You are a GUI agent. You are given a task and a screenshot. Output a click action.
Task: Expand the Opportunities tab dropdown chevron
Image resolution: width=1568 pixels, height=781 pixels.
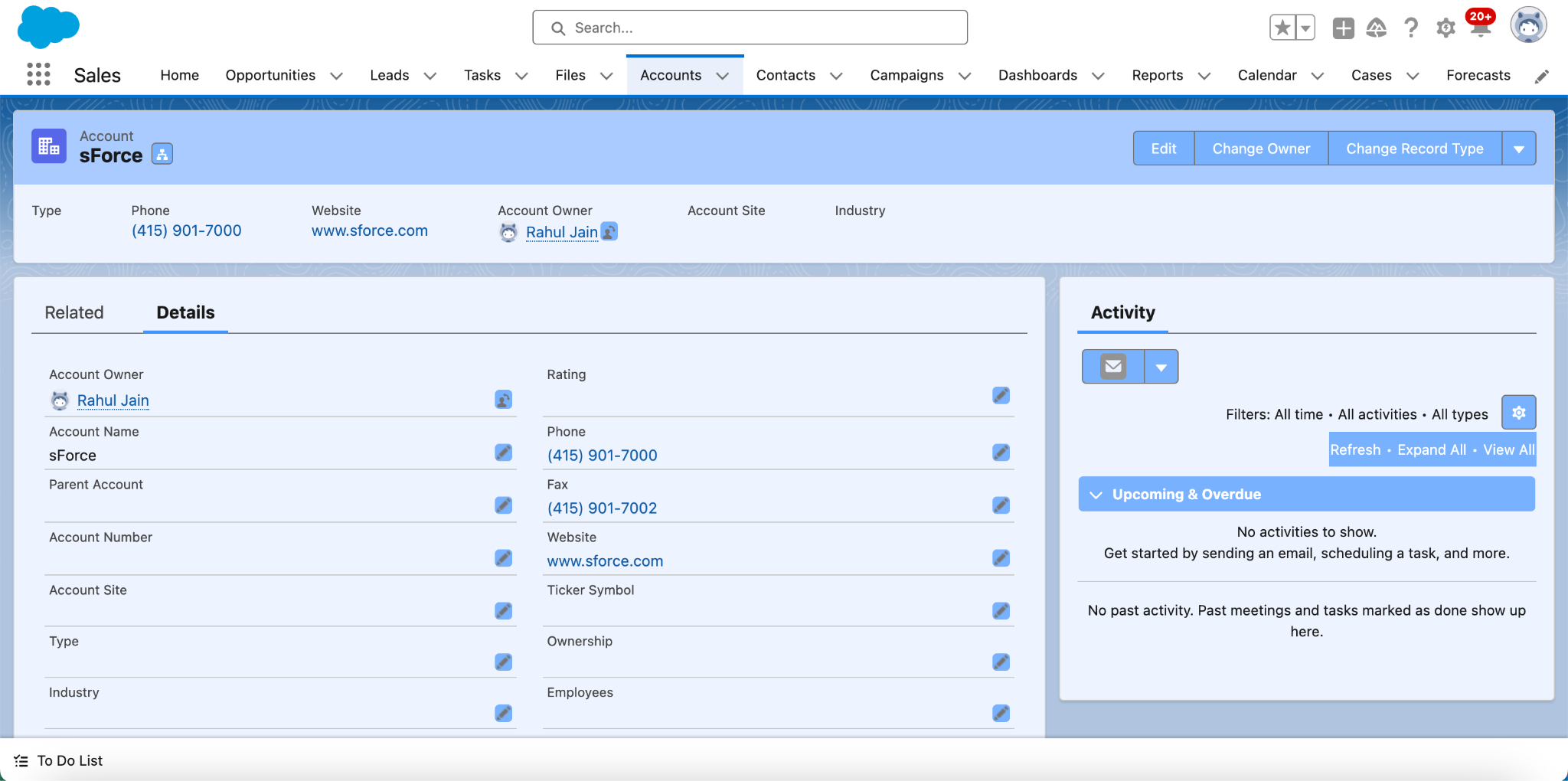click(336, 76)
